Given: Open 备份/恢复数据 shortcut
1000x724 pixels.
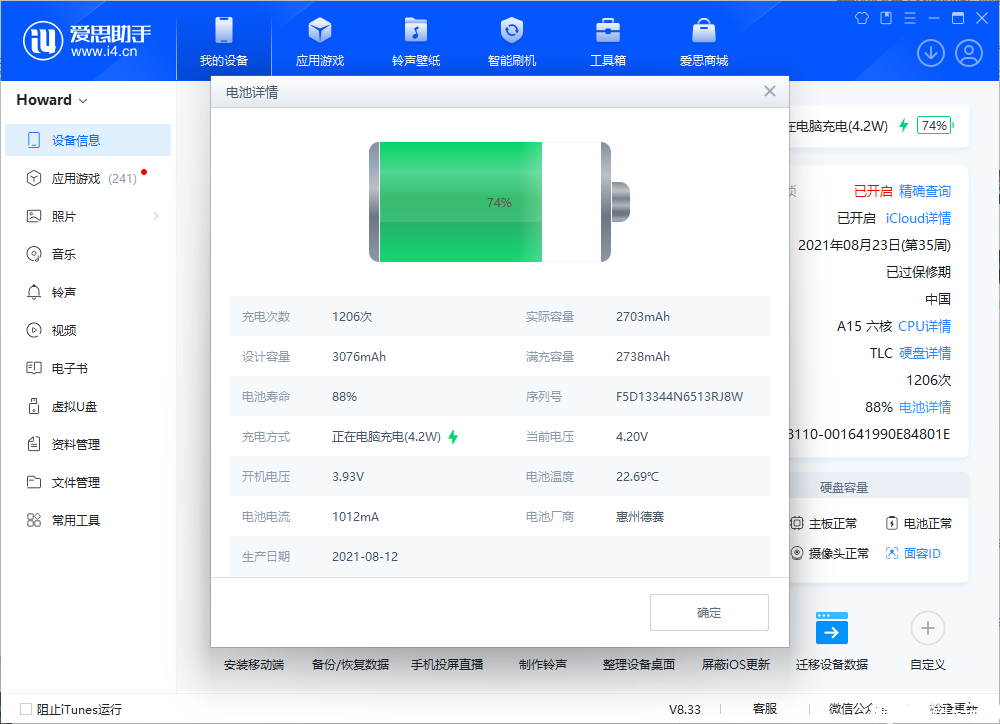Looking at the screenshot, I should coord(350,665).
